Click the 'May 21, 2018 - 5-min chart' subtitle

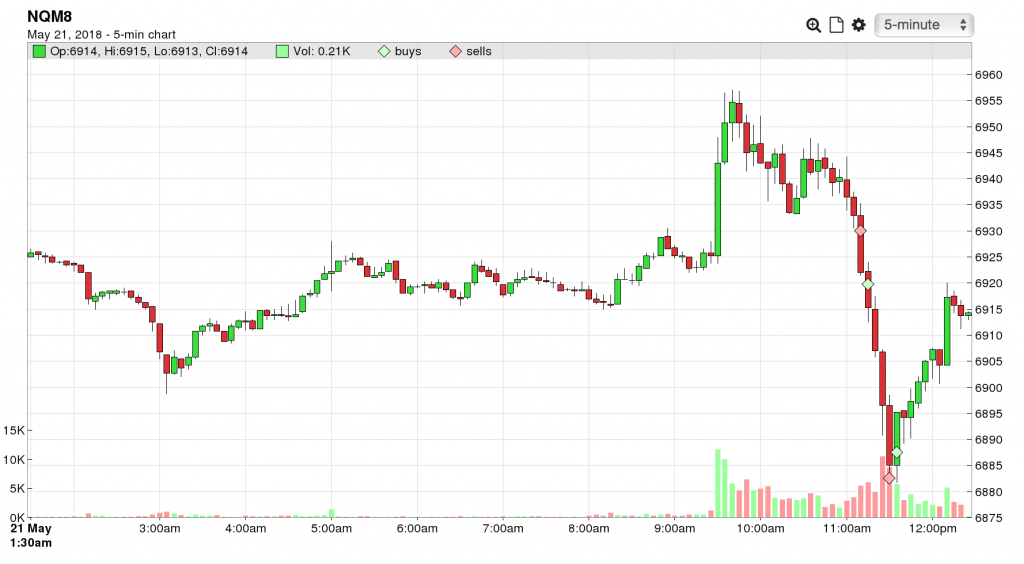click(x=101, y=35)
